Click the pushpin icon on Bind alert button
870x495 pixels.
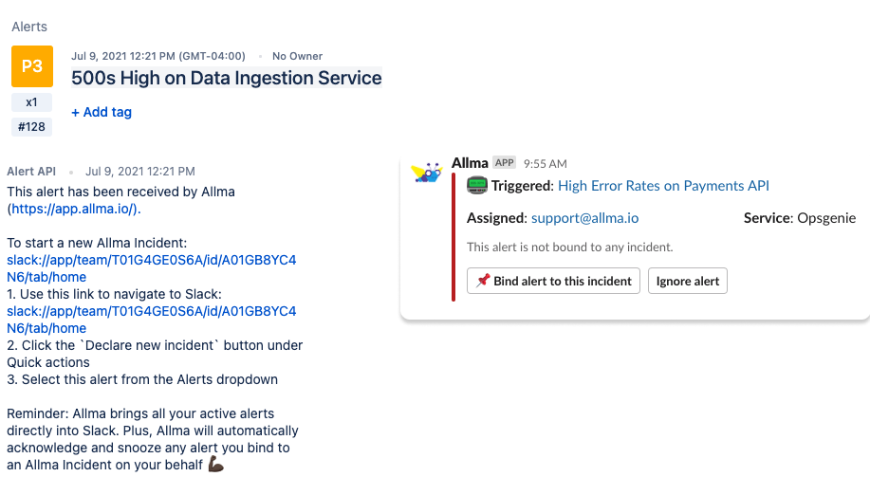coord(483,281)
